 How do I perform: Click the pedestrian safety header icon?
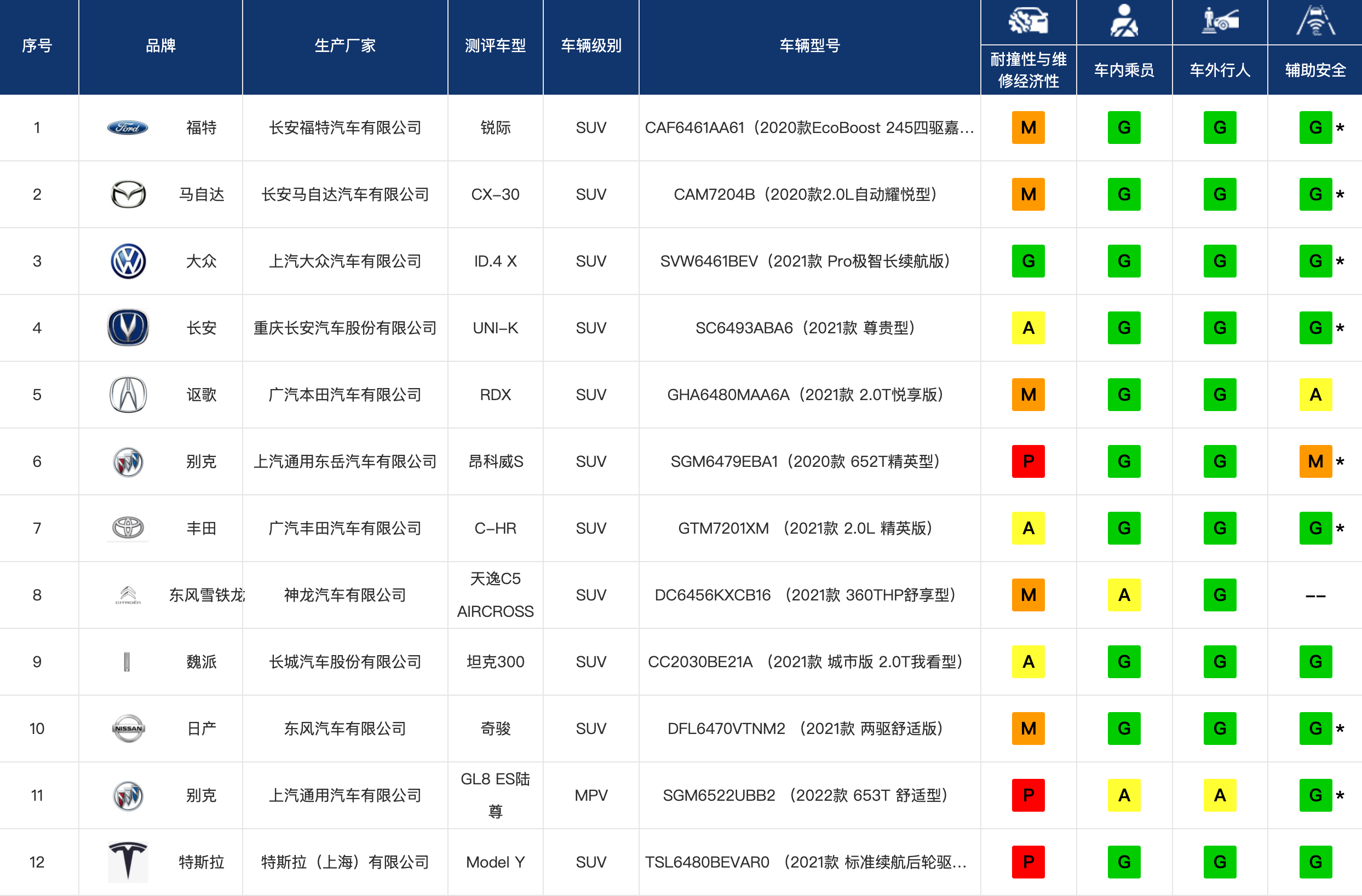[1220, 21]
